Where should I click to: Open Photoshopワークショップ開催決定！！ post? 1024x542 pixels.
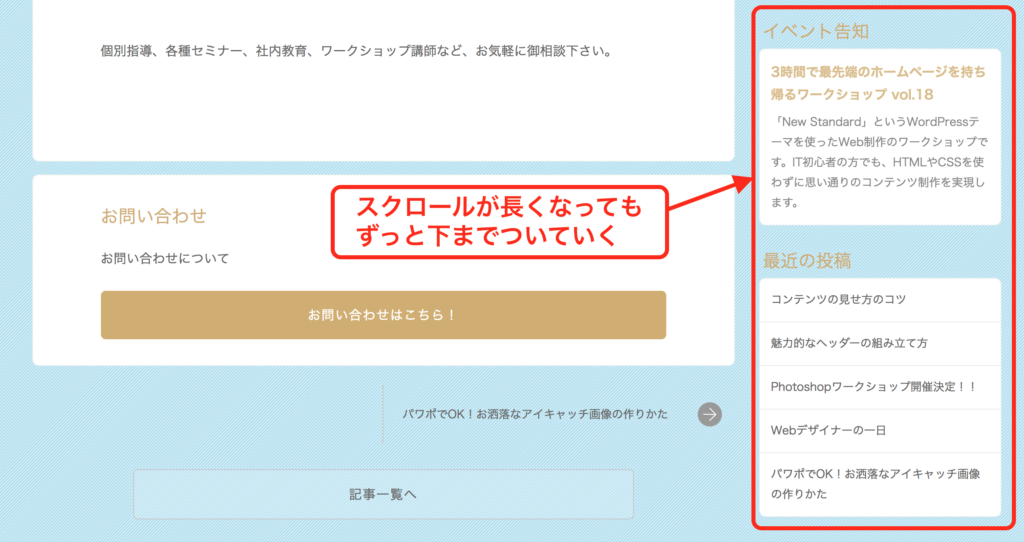pyautogui.click(x=873, y=386)
